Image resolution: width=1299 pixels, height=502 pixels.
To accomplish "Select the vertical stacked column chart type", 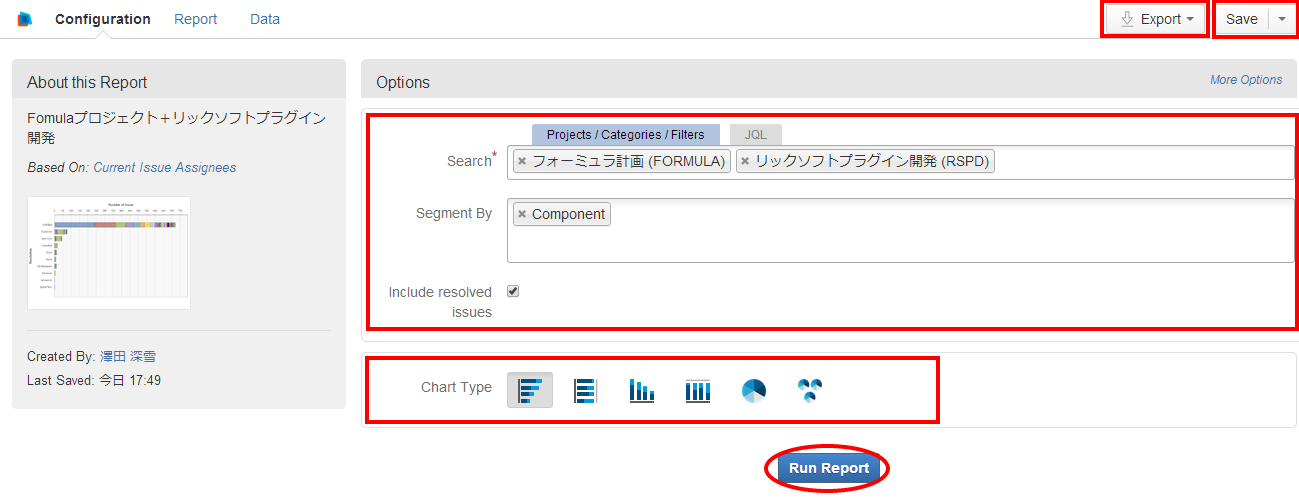I will (698, 390).
